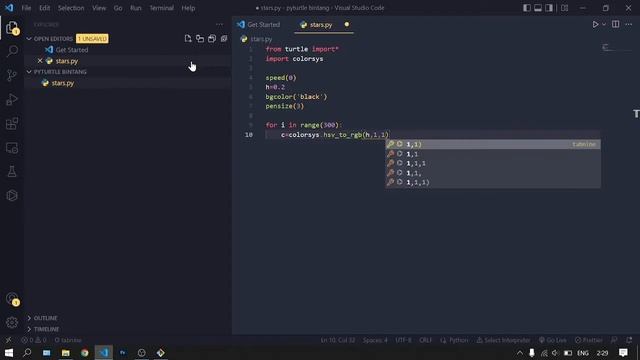The height and width of the screenshot is (360, 640).
Task: Open stars.py in PYTURTLE BINTANG folder
Action: coord(62,83)
